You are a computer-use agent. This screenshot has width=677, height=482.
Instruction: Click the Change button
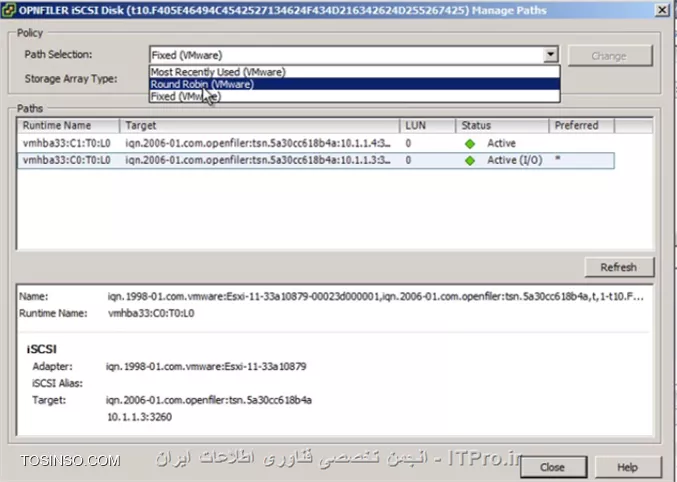click(x=610, y=56)
